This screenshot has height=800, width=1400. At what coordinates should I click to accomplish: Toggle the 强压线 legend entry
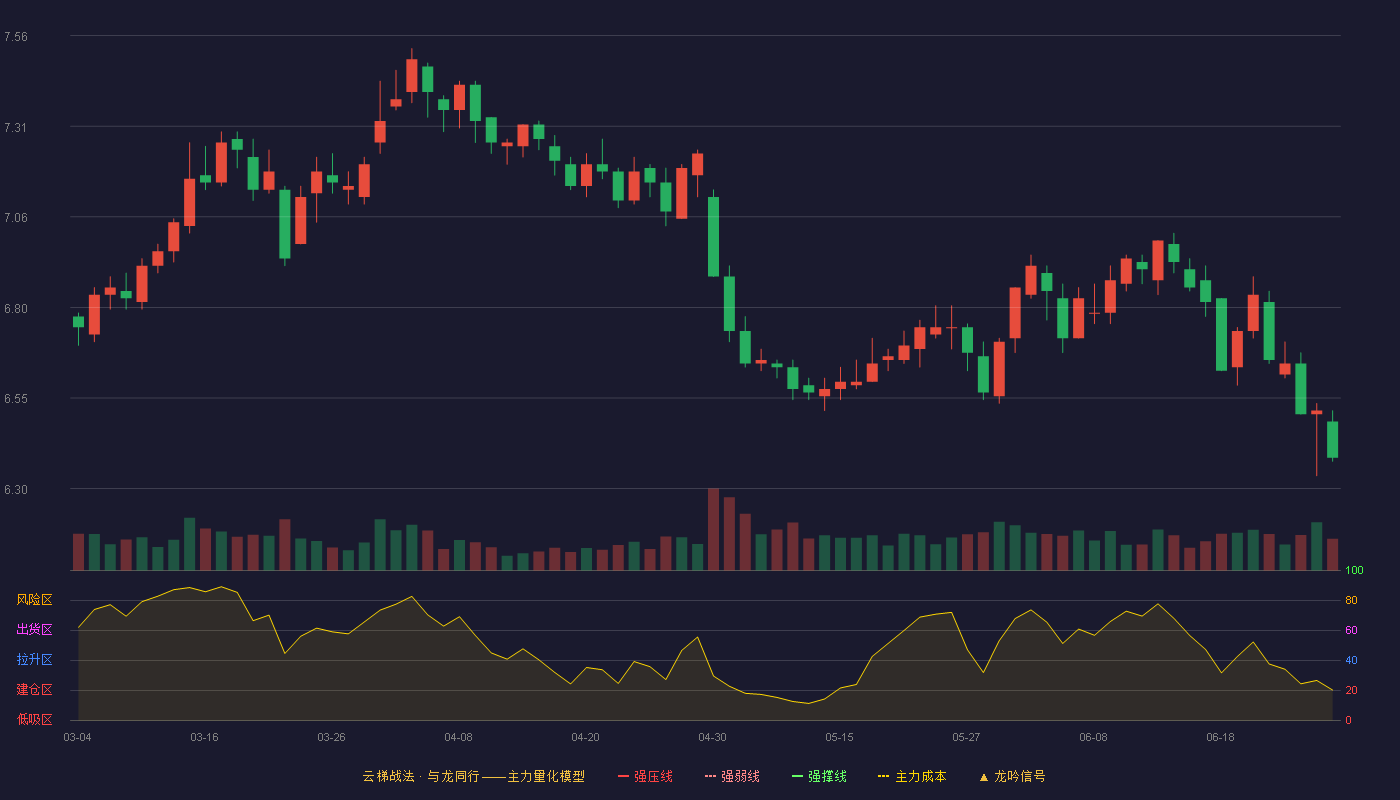[x=645, y=776]
